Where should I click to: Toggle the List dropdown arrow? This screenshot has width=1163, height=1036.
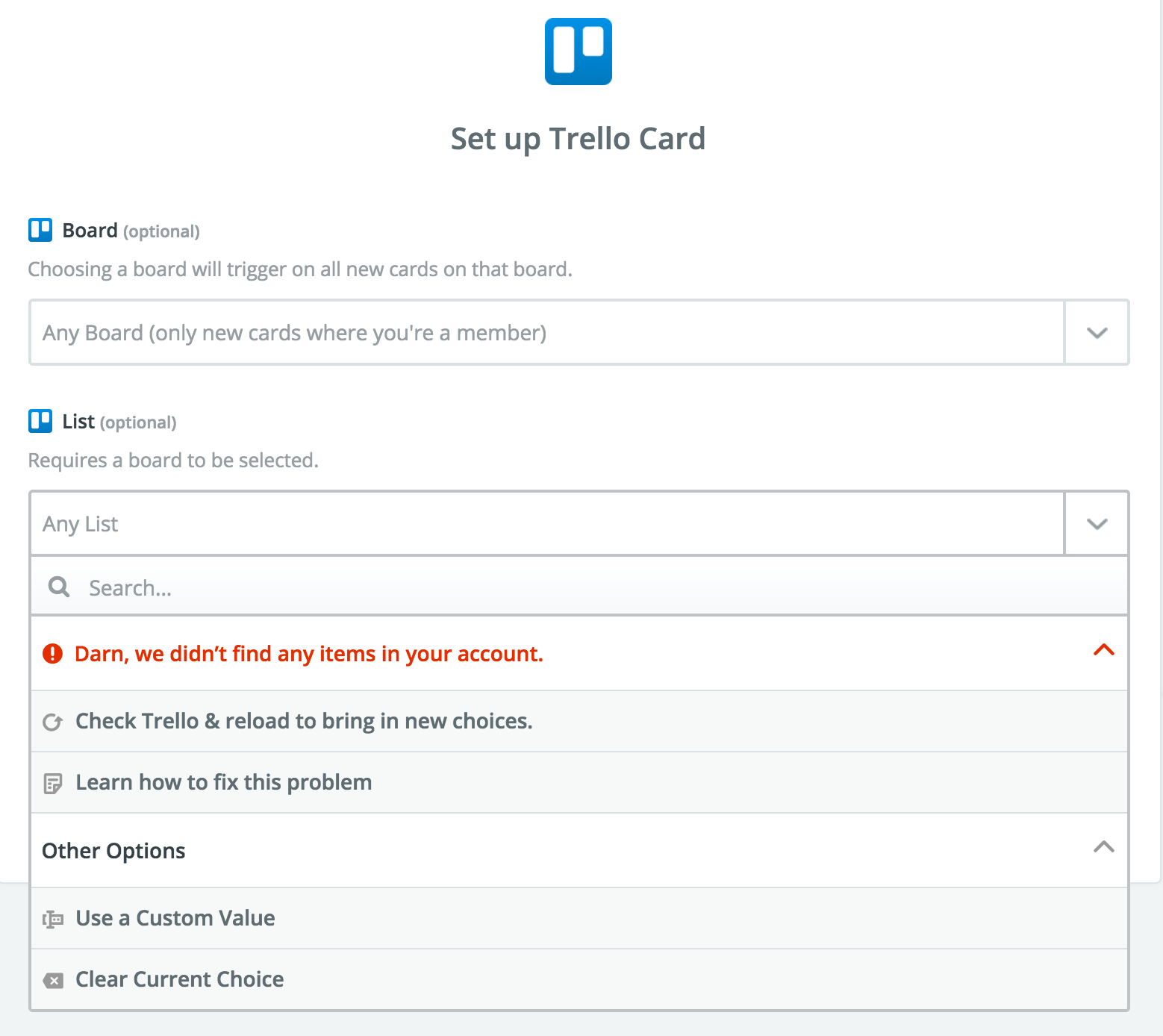[x=1097, y=524]
